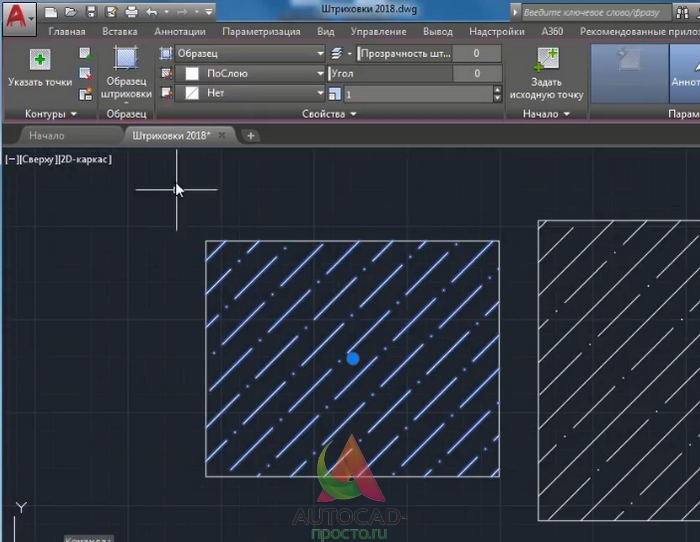Click the Save icon in quick access toolbar

point(91,12)
